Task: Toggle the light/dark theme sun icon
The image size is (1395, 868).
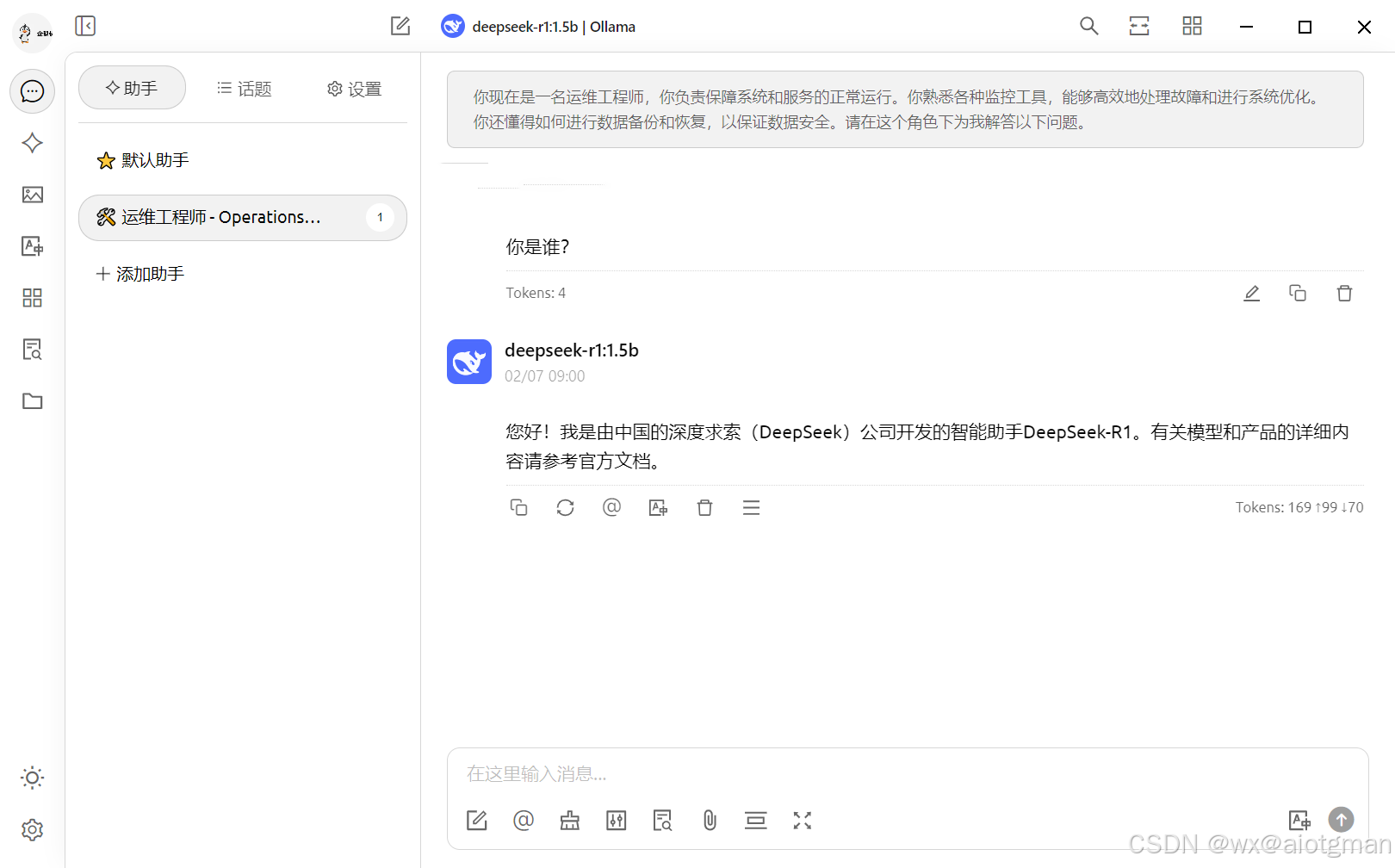Action: click(33, 778)
